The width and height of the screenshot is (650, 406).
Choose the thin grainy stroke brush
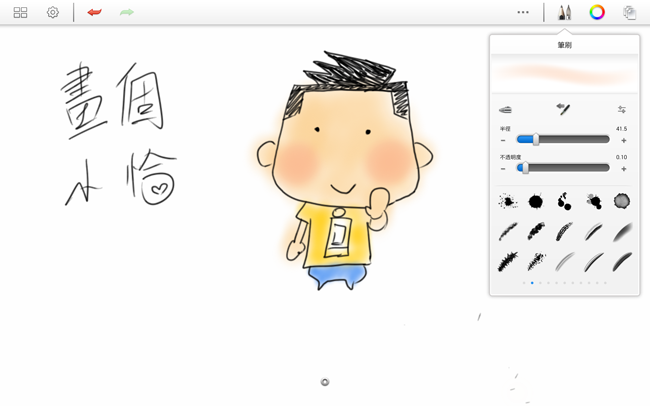pos(508,231)
